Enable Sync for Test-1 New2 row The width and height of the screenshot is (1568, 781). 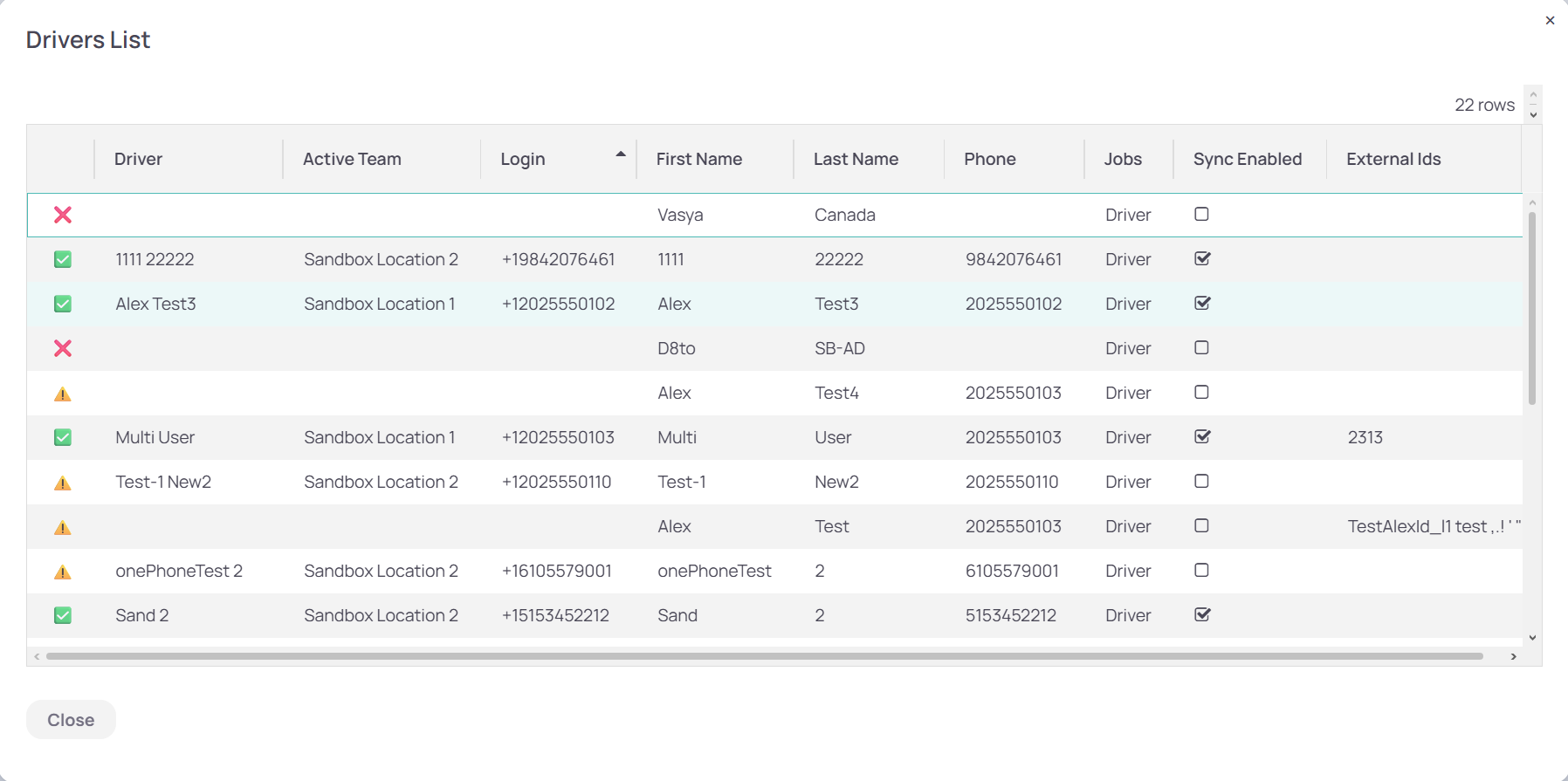pos(1201,481)
